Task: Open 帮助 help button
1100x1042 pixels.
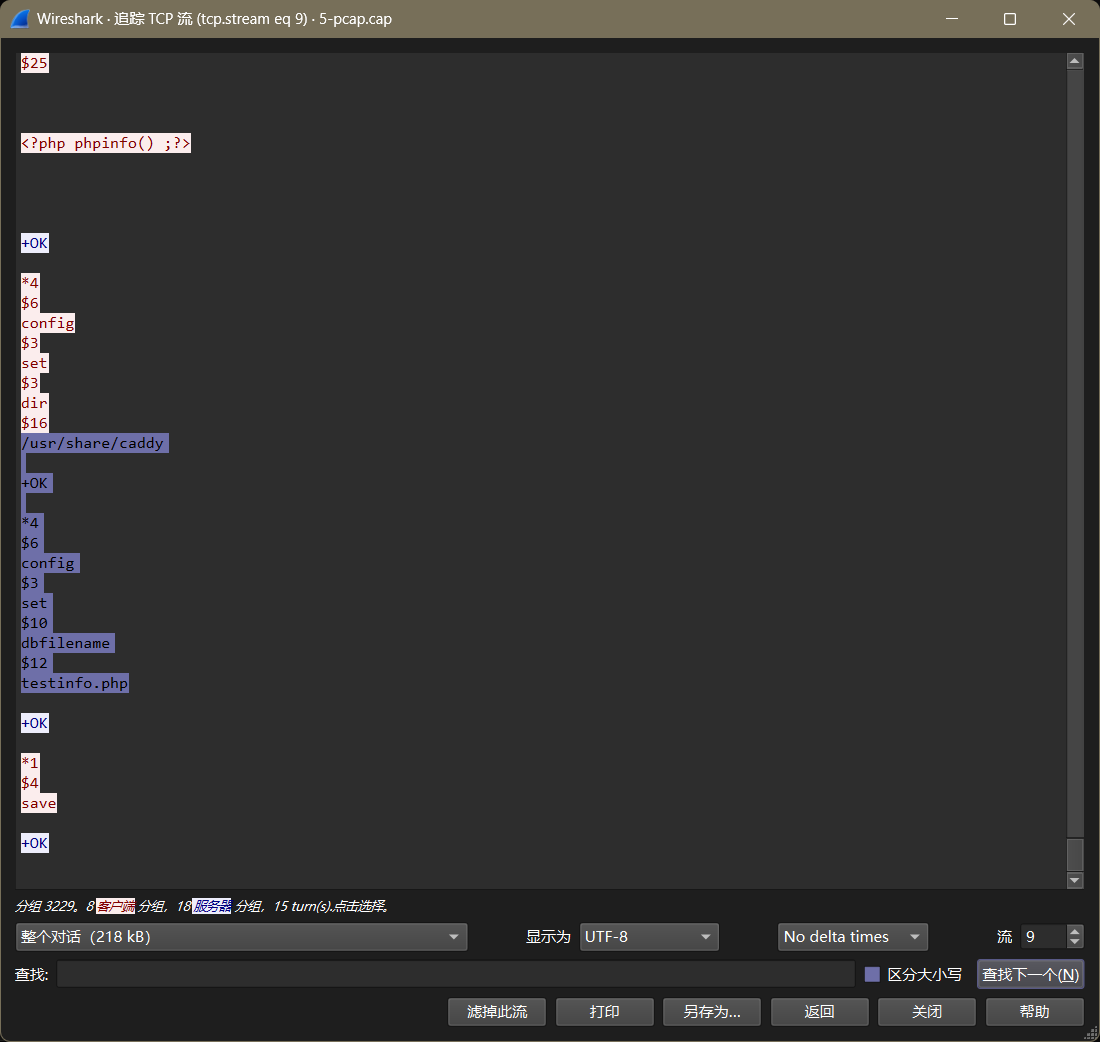Action: coord(1034,1011)
